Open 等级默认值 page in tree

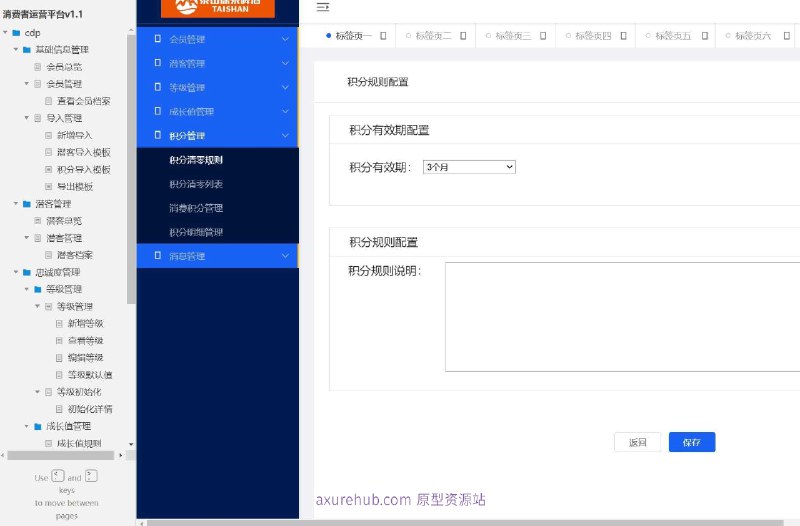(x=90, y=375)
